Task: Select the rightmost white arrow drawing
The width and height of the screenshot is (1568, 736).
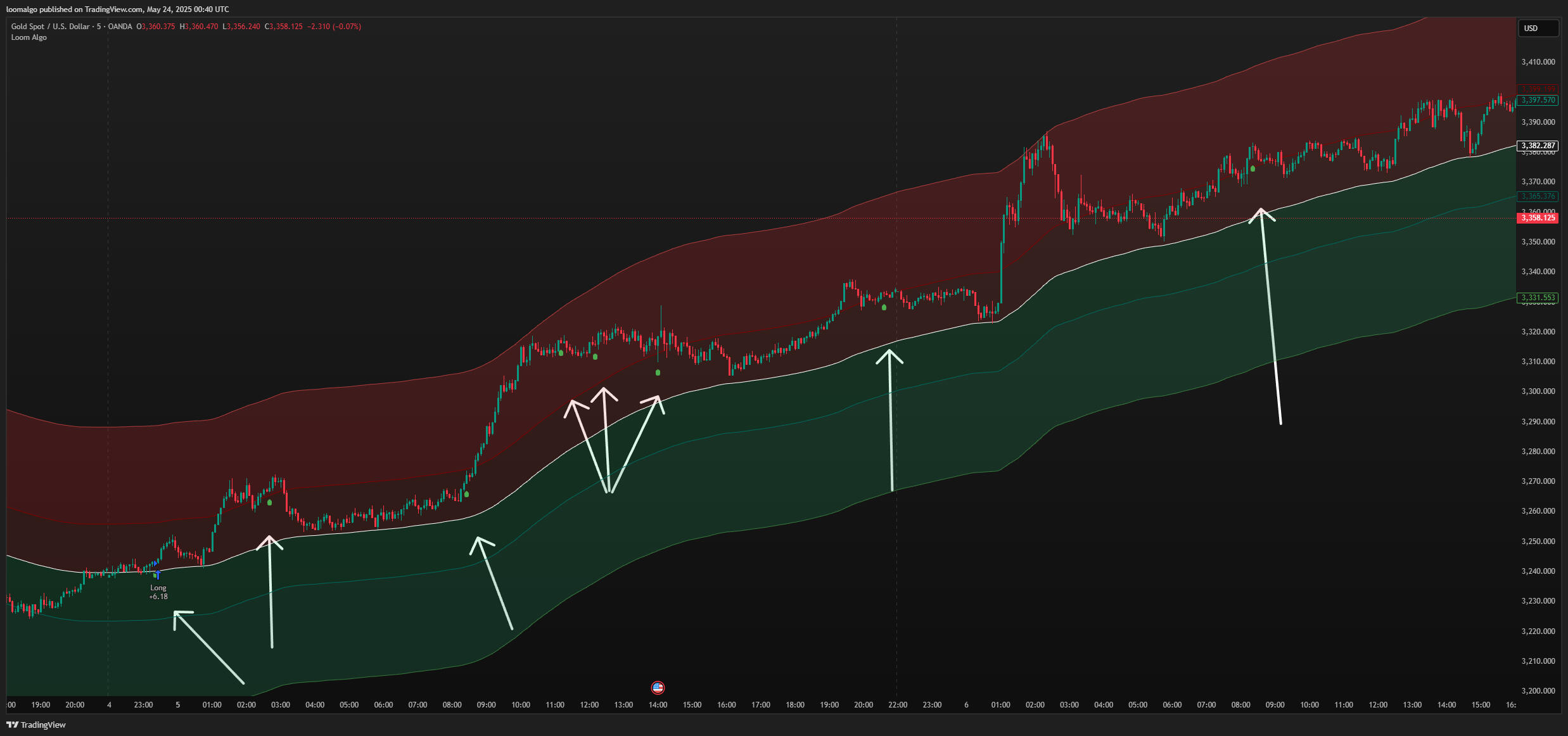Action: tap(1271, 317)
